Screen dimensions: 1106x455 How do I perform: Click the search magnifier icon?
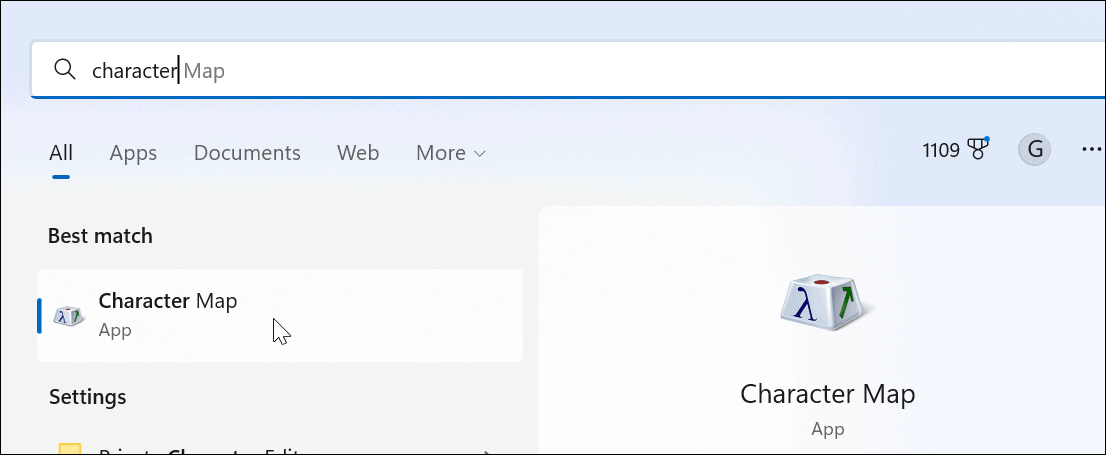[x=64, y=69]
